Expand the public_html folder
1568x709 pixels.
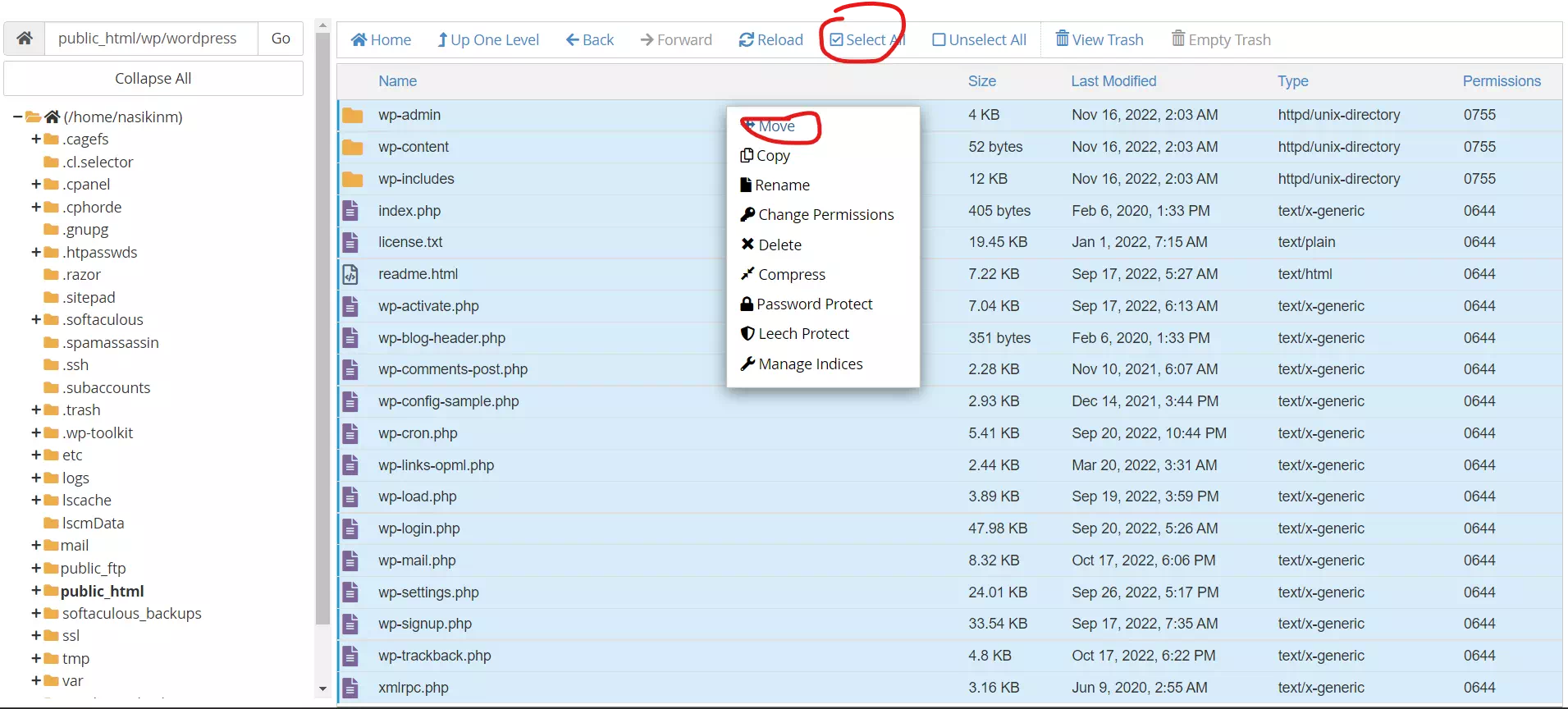coord(36,591)
